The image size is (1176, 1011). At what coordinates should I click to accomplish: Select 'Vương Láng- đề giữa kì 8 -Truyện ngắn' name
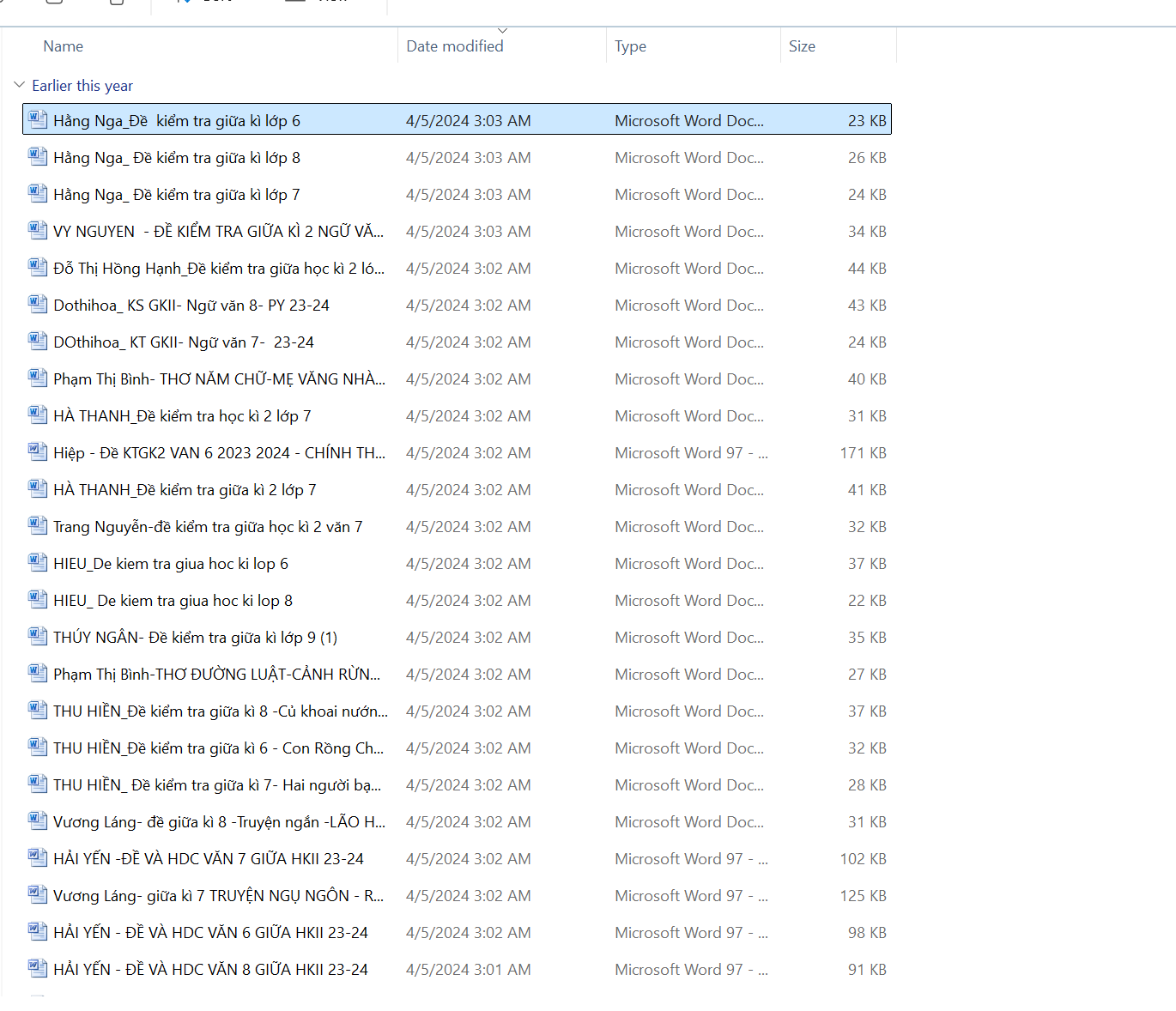(219, 822)
